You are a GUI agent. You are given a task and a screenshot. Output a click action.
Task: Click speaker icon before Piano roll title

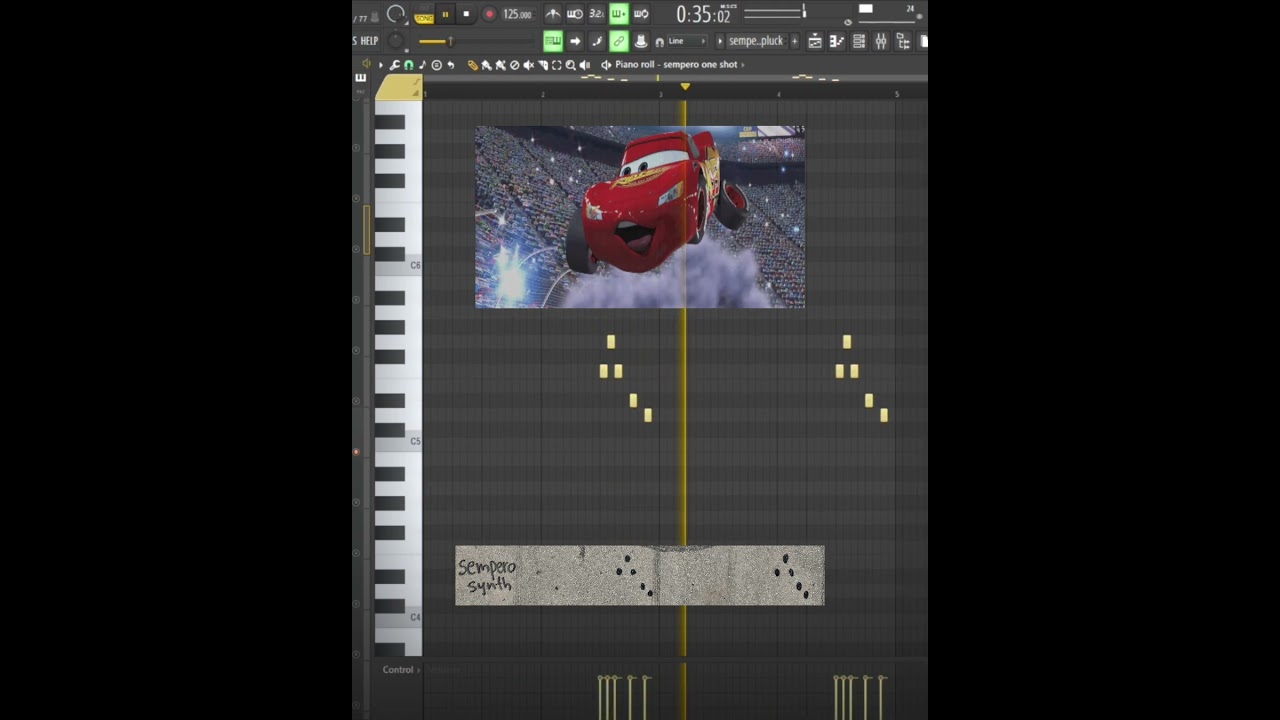tap(606, 65)
